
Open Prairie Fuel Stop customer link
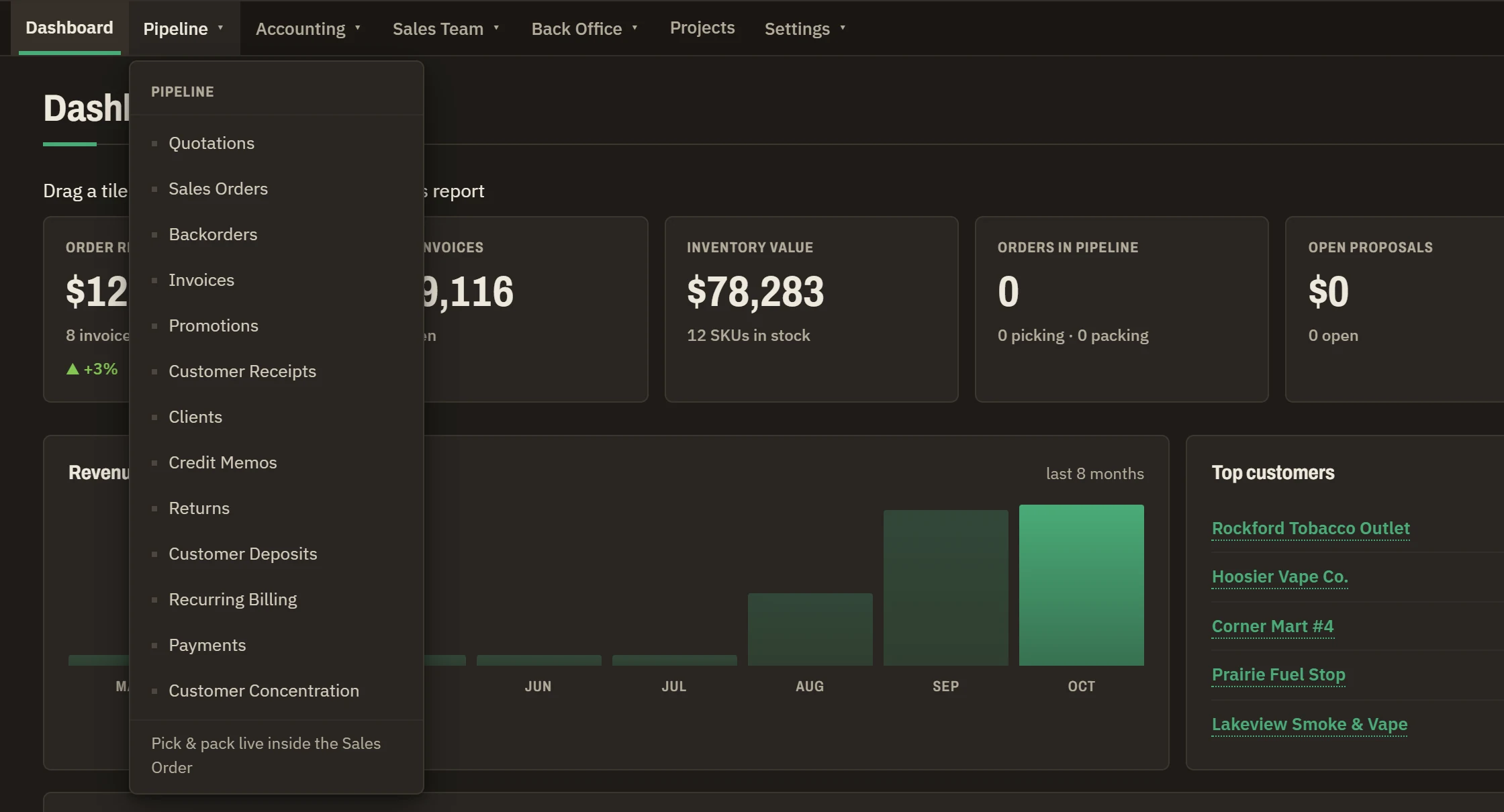tap(1278, 674)
